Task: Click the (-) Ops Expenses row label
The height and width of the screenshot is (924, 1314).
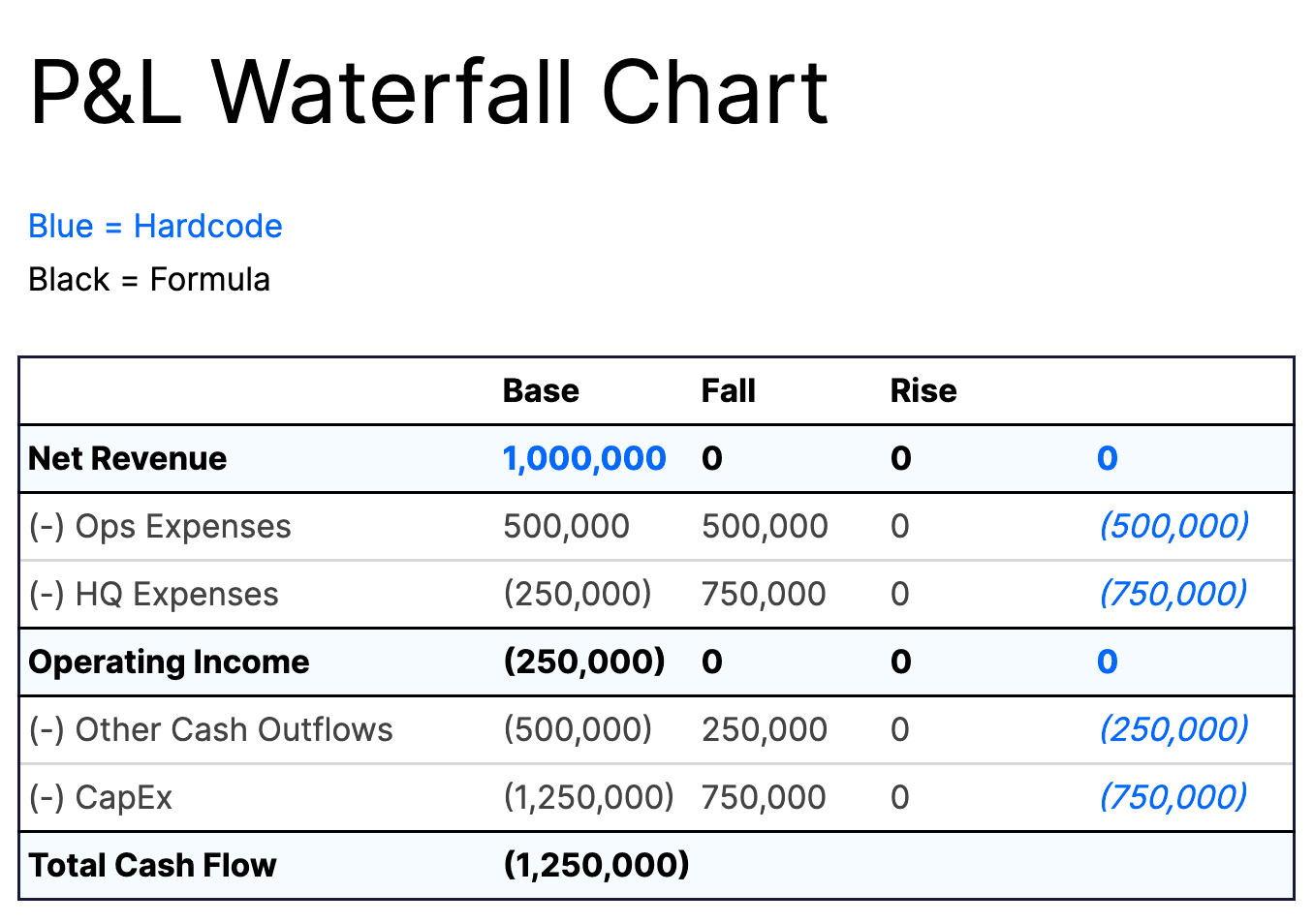Action: 160,526
